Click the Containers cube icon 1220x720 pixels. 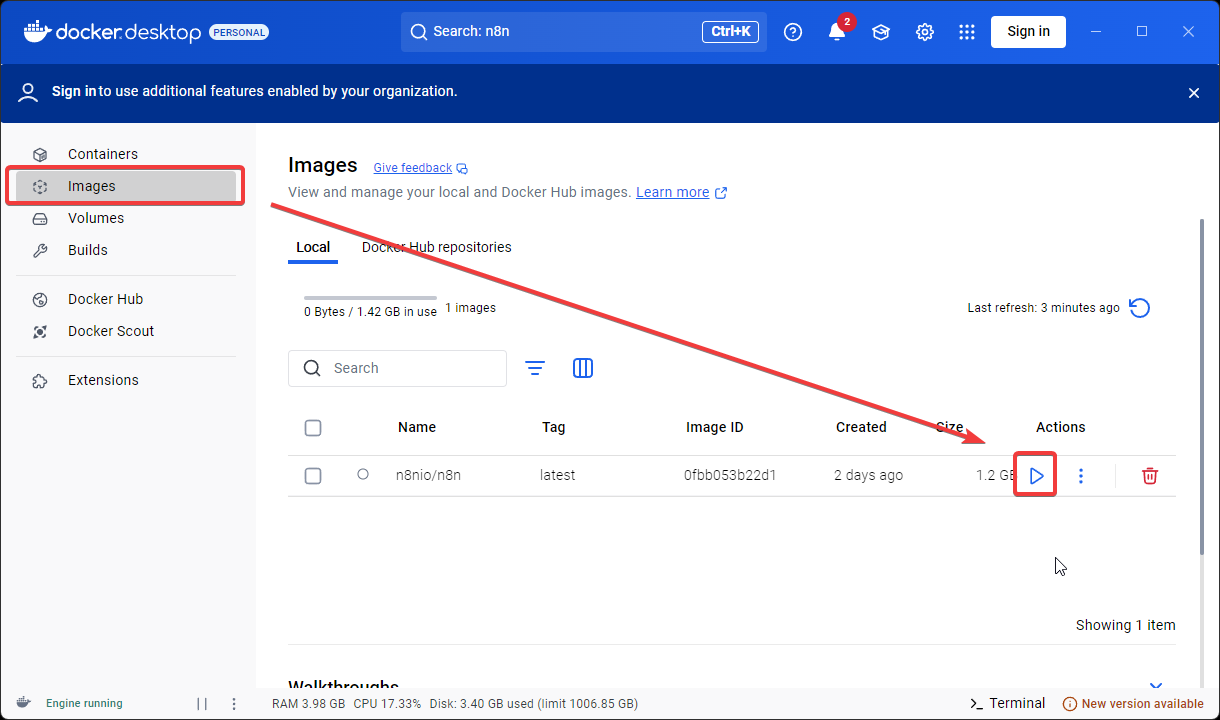pos(40,154)
